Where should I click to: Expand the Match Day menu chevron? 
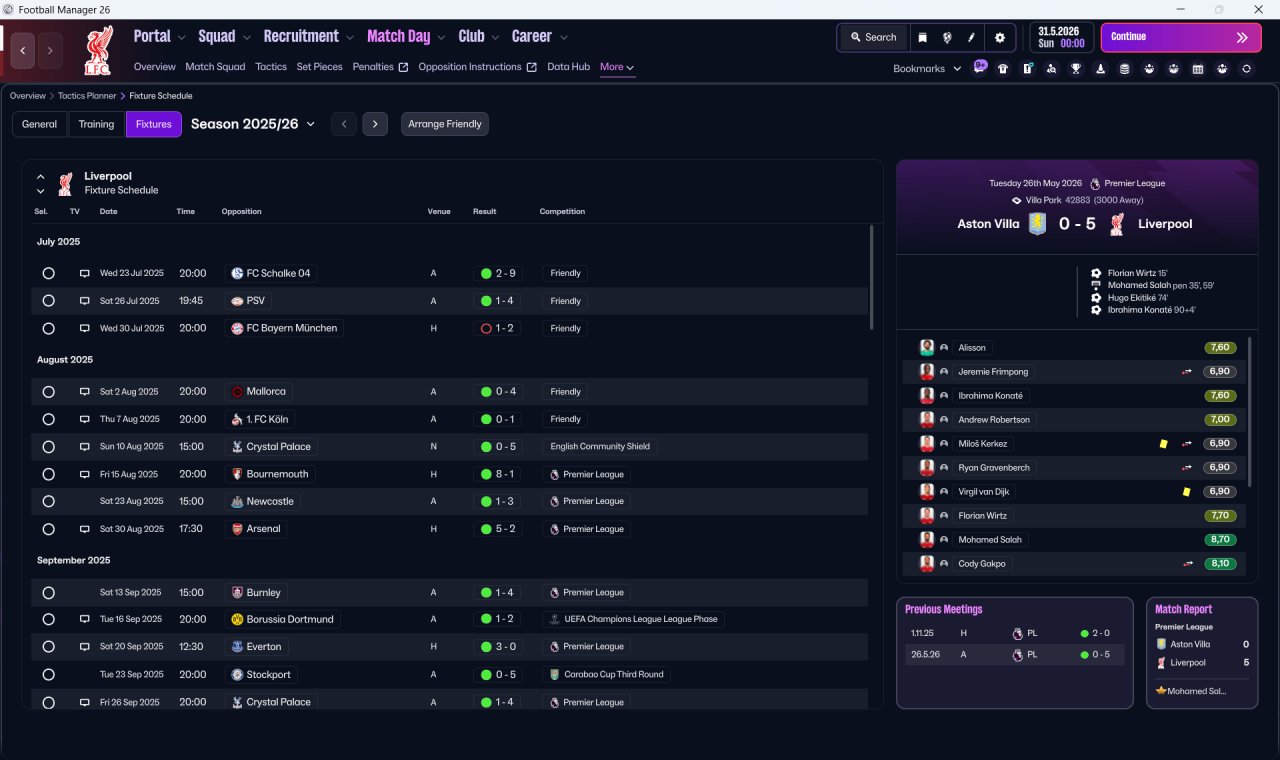pos(441,38)
